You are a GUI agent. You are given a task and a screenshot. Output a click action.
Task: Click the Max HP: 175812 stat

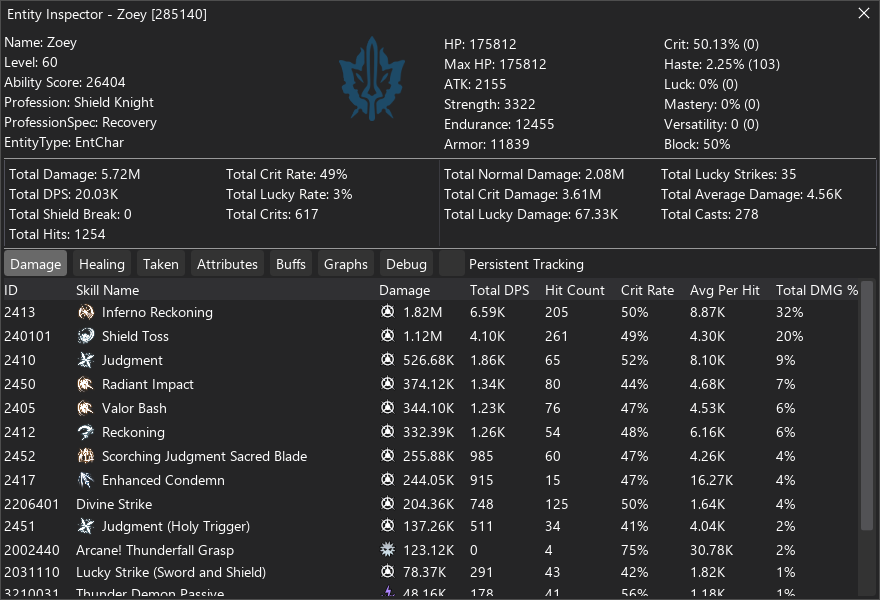(x=495, y=64)
